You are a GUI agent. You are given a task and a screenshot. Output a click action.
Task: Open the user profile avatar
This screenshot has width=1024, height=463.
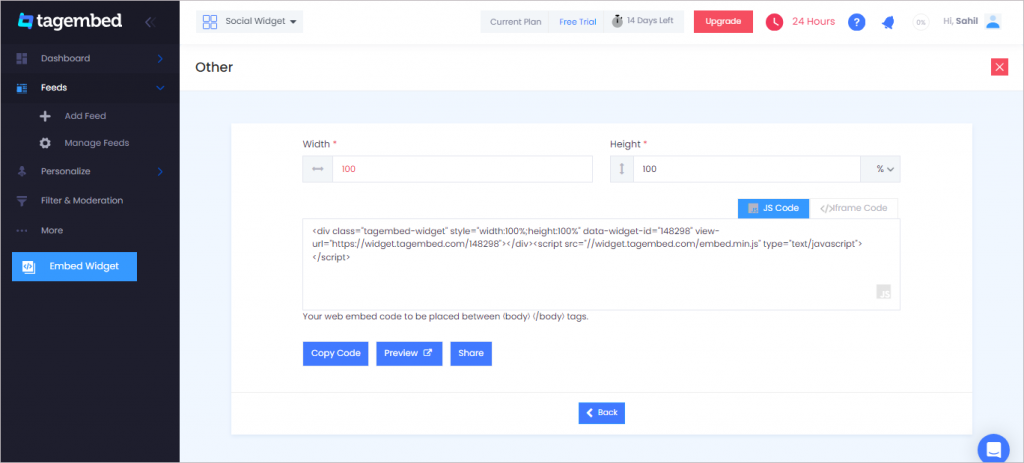click(x=993, y=22)
